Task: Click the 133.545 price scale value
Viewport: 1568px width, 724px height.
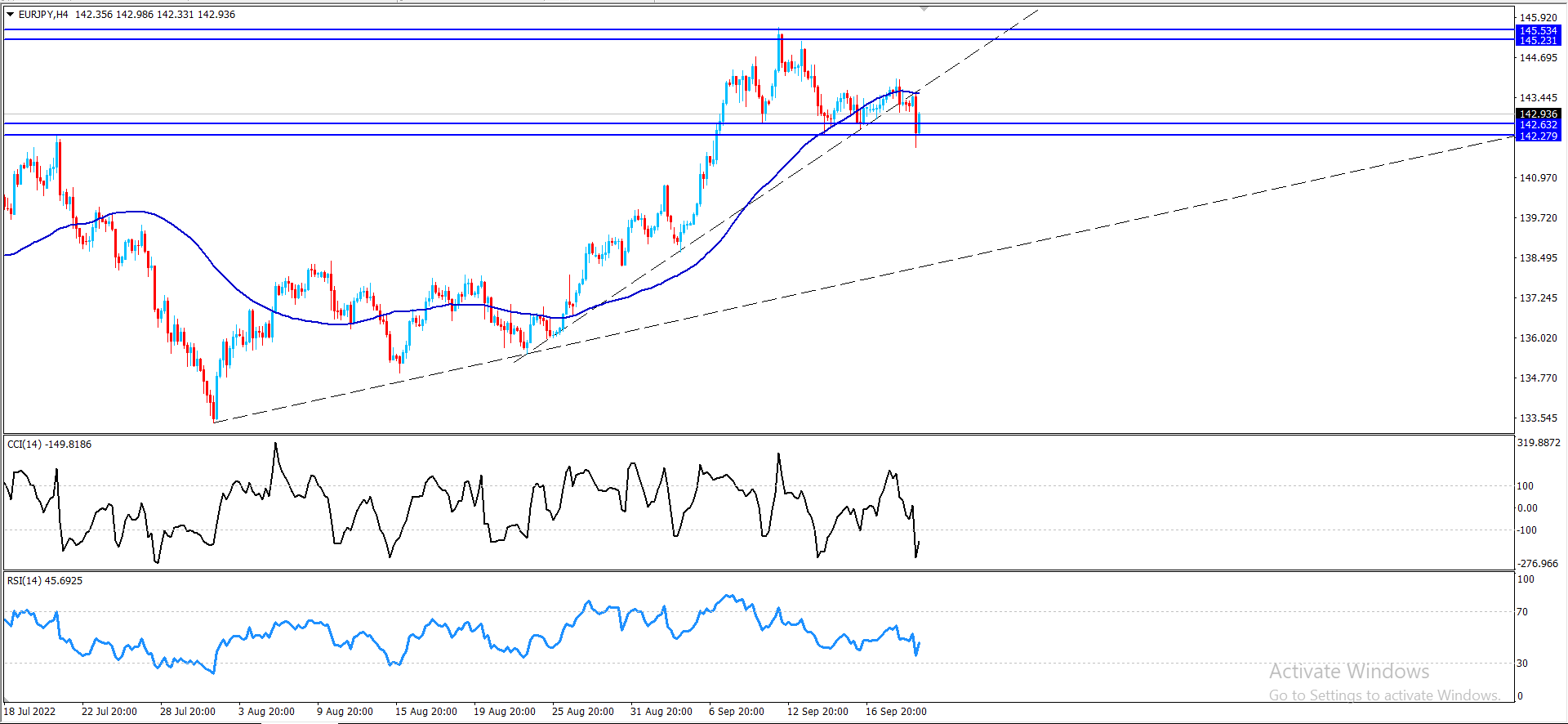Action: [x=1538, y=418]
